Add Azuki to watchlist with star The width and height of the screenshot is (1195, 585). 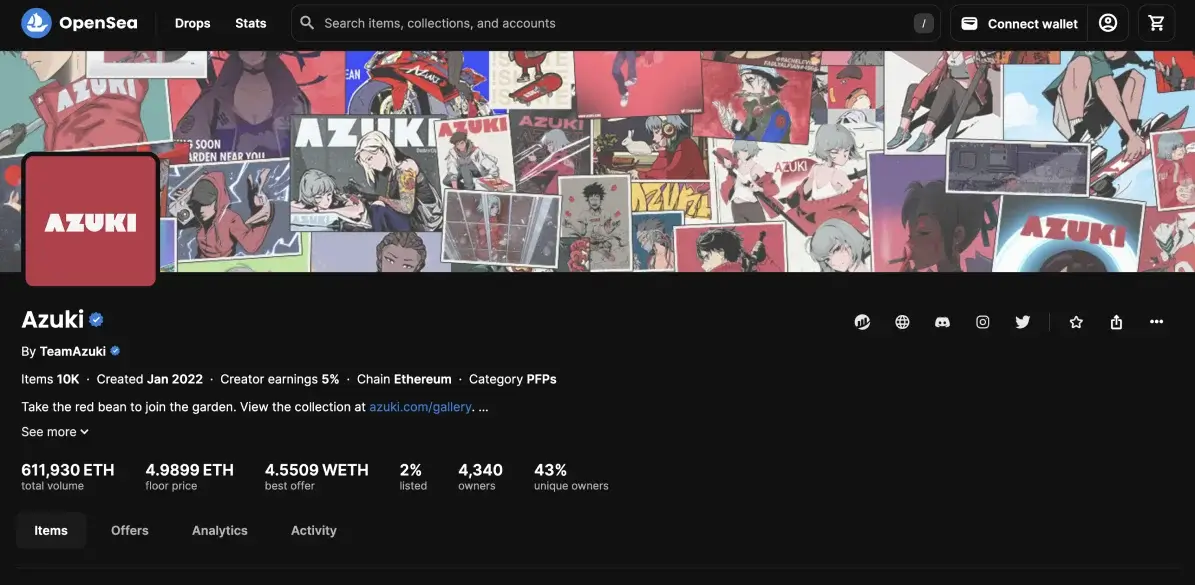1076,322
